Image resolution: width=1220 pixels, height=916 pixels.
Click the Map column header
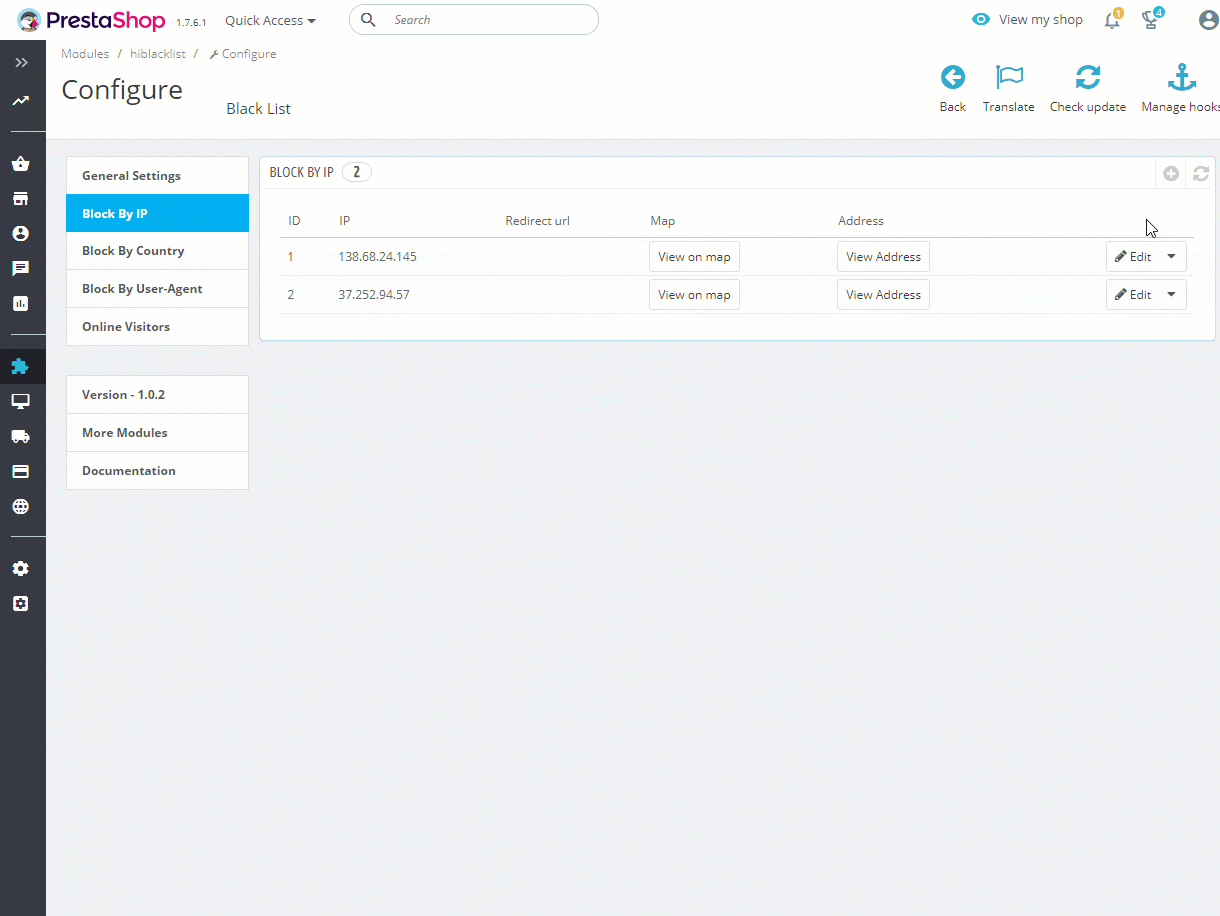(x=662, y=221)
